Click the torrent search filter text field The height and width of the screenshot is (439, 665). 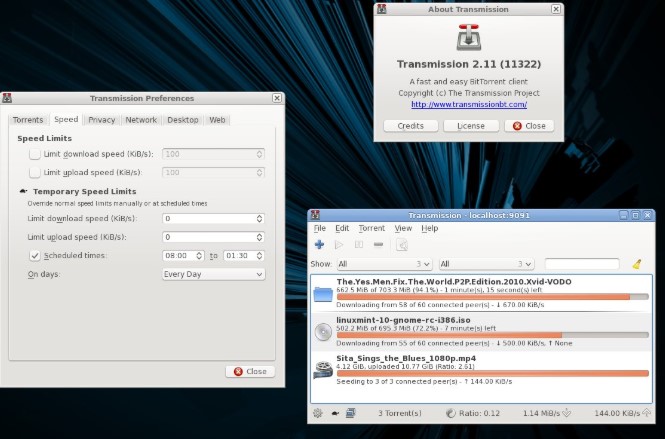[582, 264]
